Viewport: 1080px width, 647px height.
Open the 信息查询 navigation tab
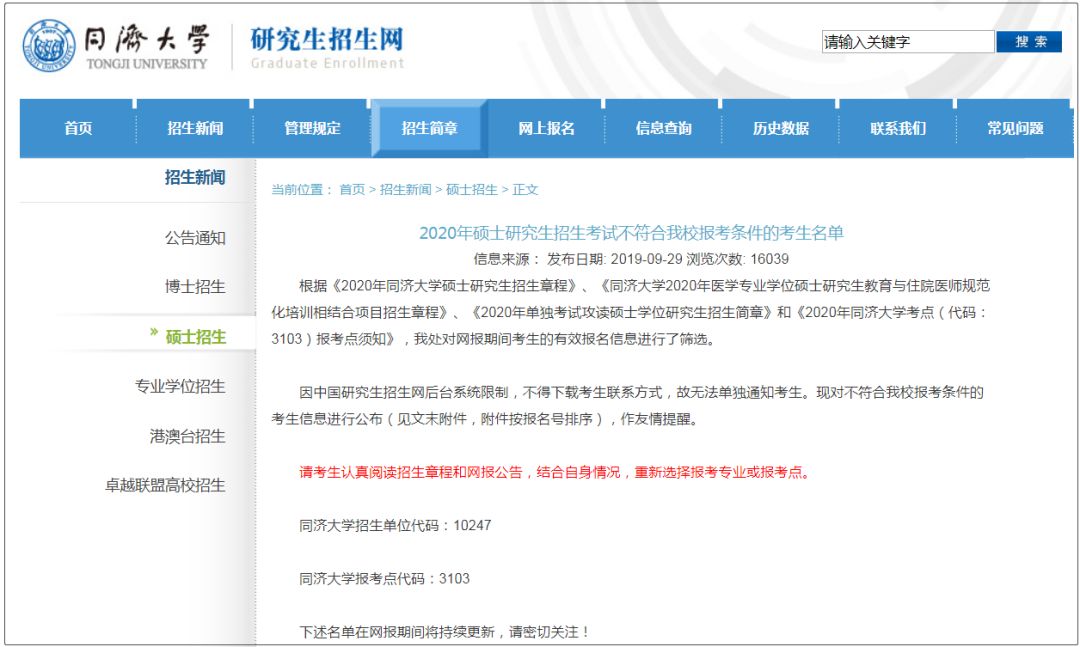click(x=663, y=129)
